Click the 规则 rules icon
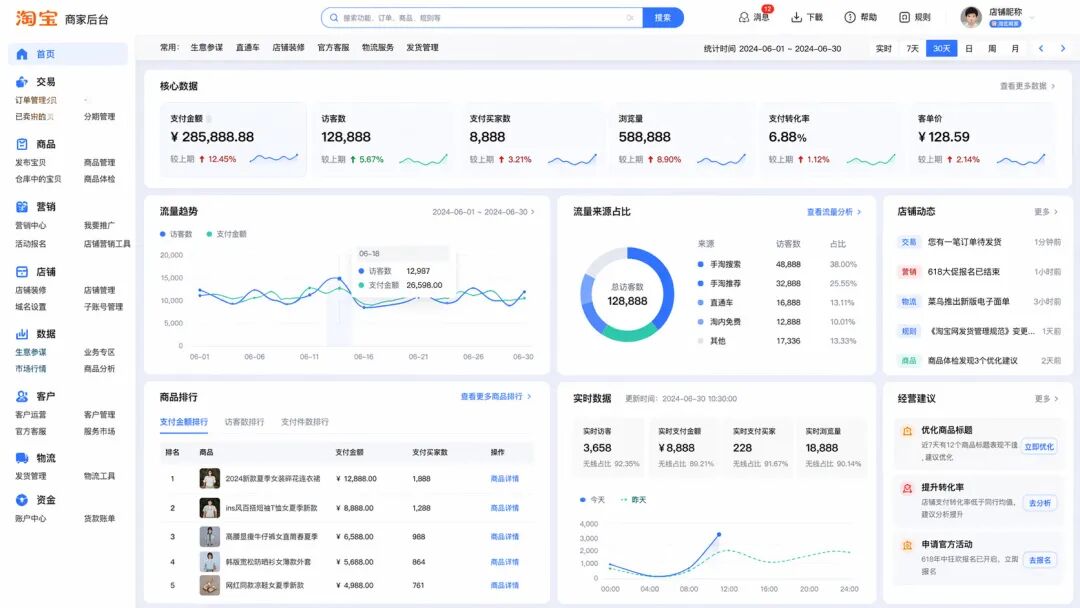The height and width of the screenshot is (608, 1080). (x=904, y=17)
